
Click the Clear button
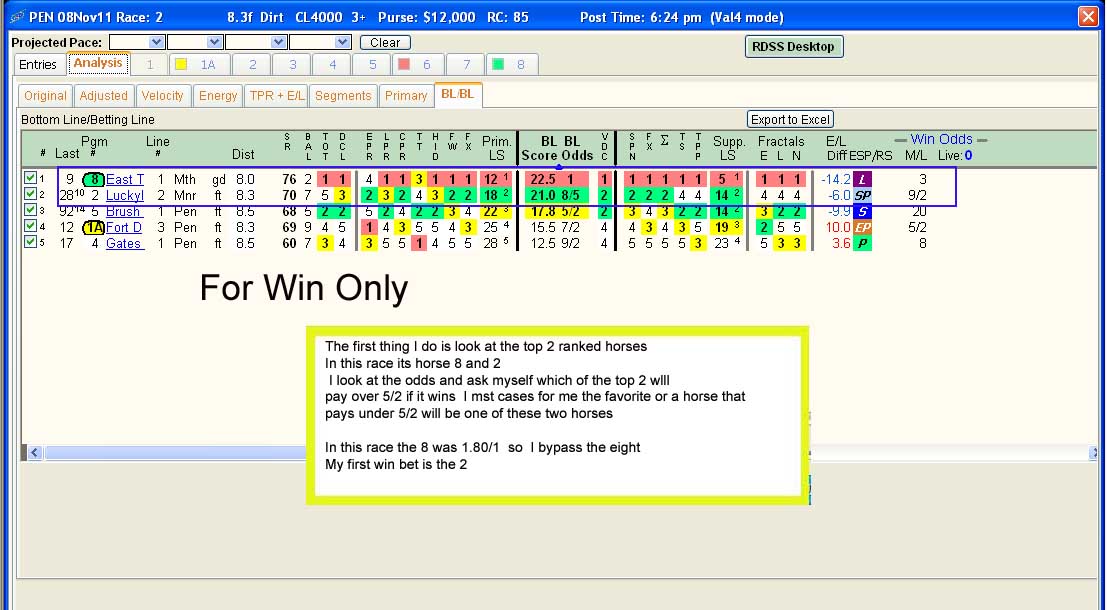385,42
